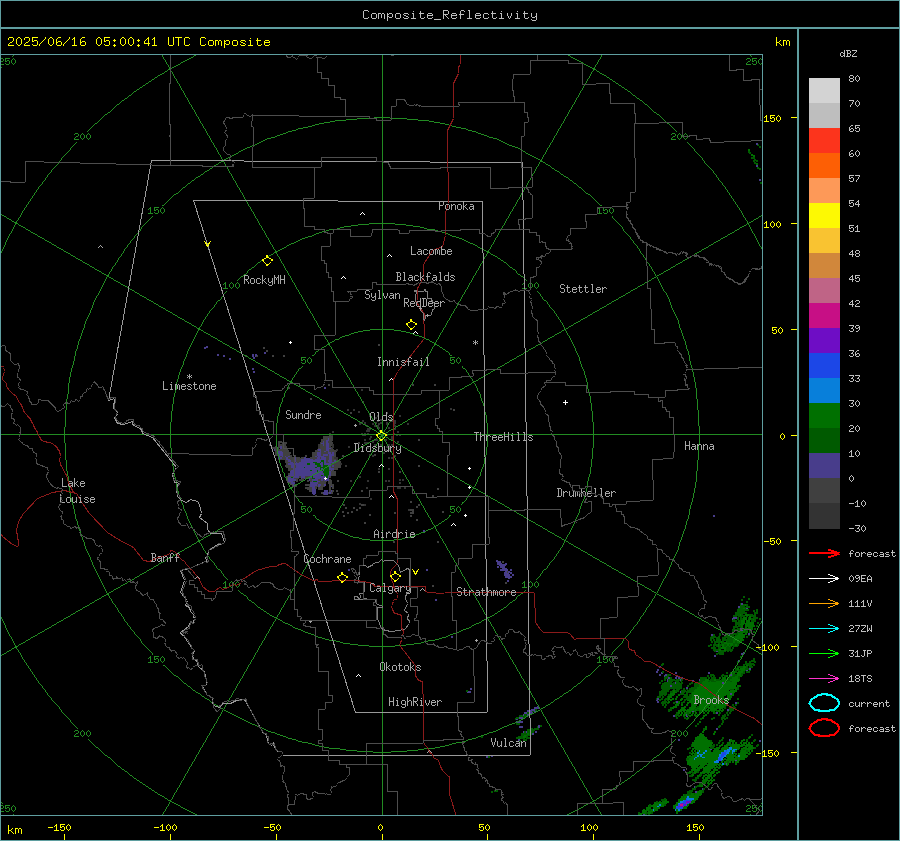This screenshot has height=841, width=900.
Task: Click the cyan 27ZW arrow legend icon
Action: click(824, 629)
